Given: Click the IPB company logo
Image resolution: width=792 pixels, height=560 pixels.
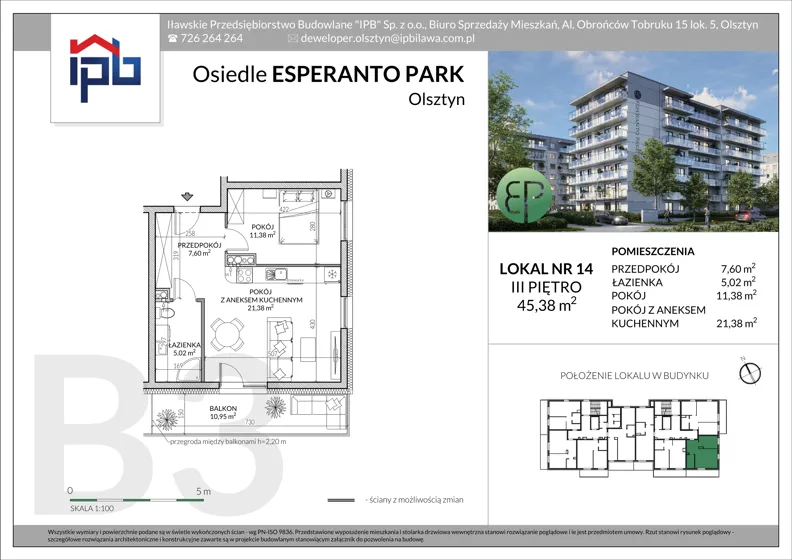Looking at the screenshot, I should point(105,68).
